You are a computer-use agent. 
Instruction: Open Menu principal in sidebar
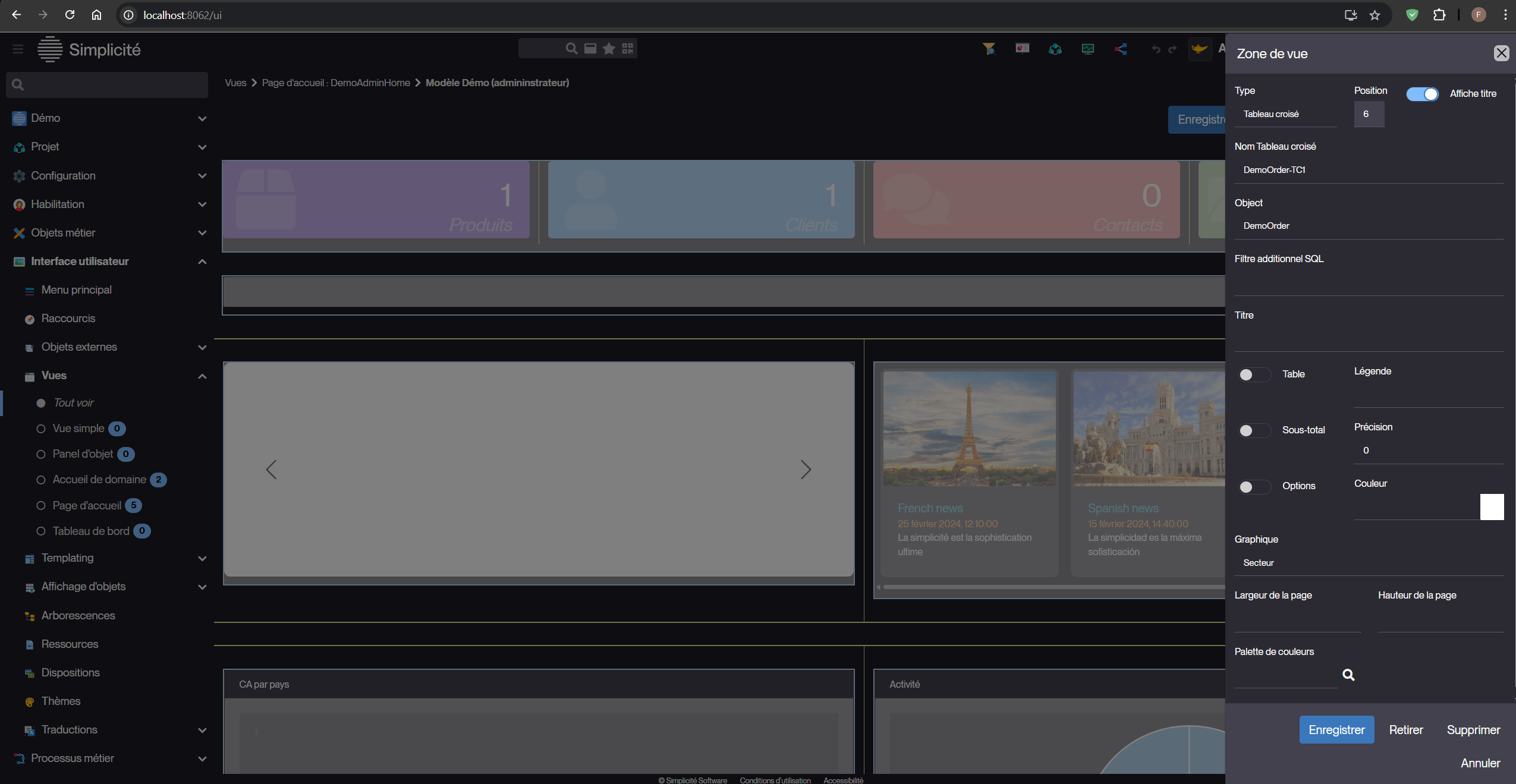pos(76,289)
